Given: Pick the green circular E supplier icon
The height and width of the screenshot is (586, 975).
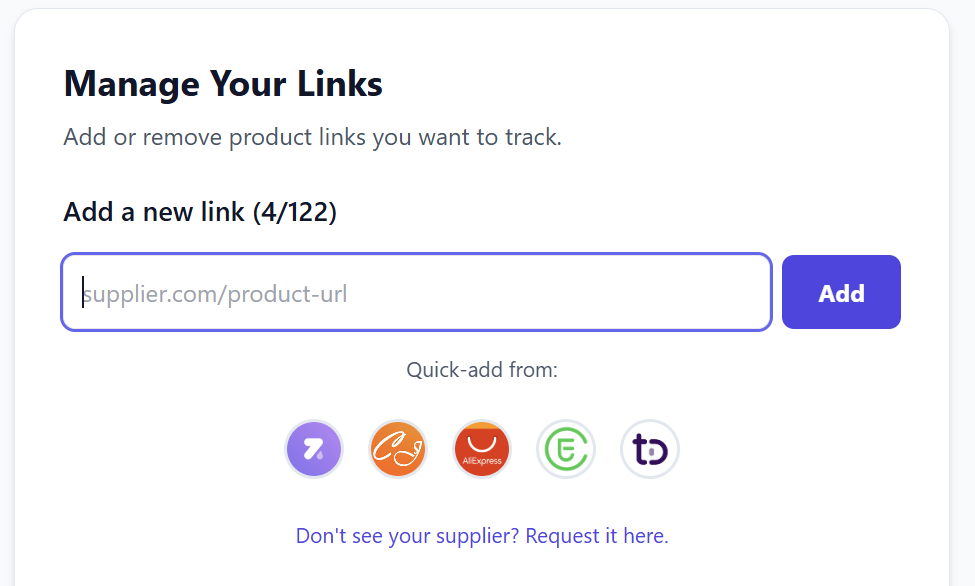Looking at the screenshot, I should click(x=566, y=449).
